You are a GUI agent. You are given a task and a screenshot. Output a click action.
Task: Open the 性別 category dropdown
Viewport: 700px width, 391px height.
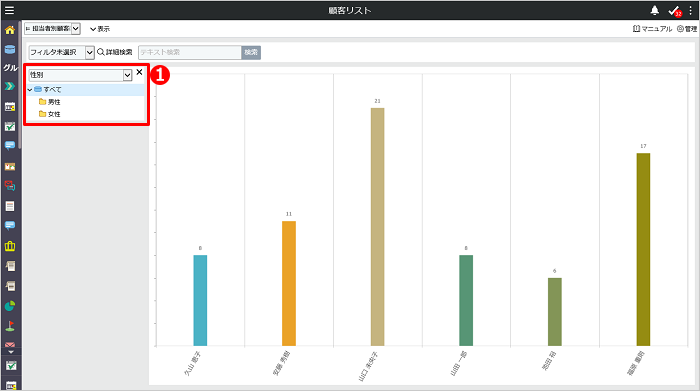pos(80,75)
